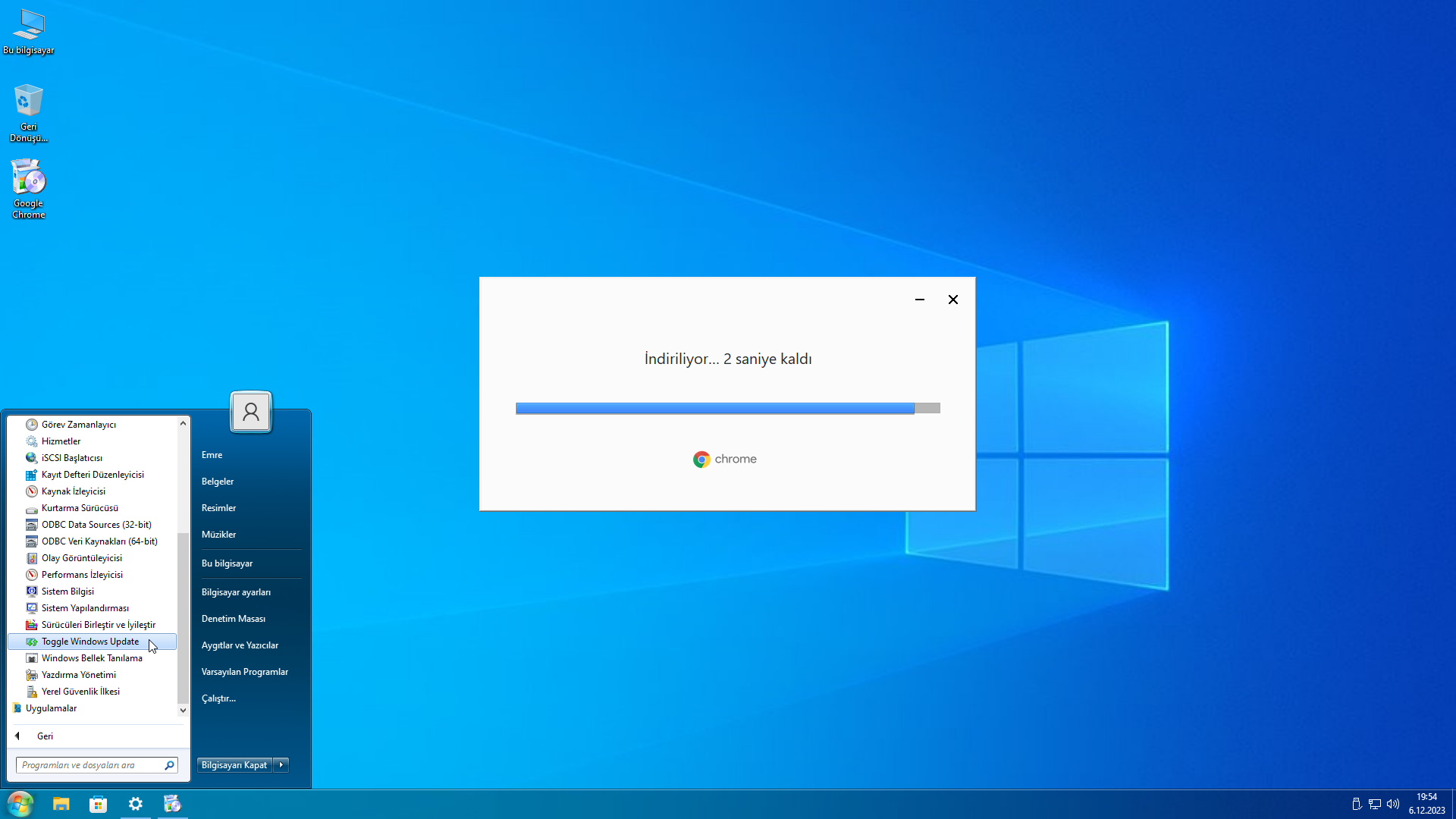Open Bilgisayar ayarları
1456x819 pixels.
point(250,592)
